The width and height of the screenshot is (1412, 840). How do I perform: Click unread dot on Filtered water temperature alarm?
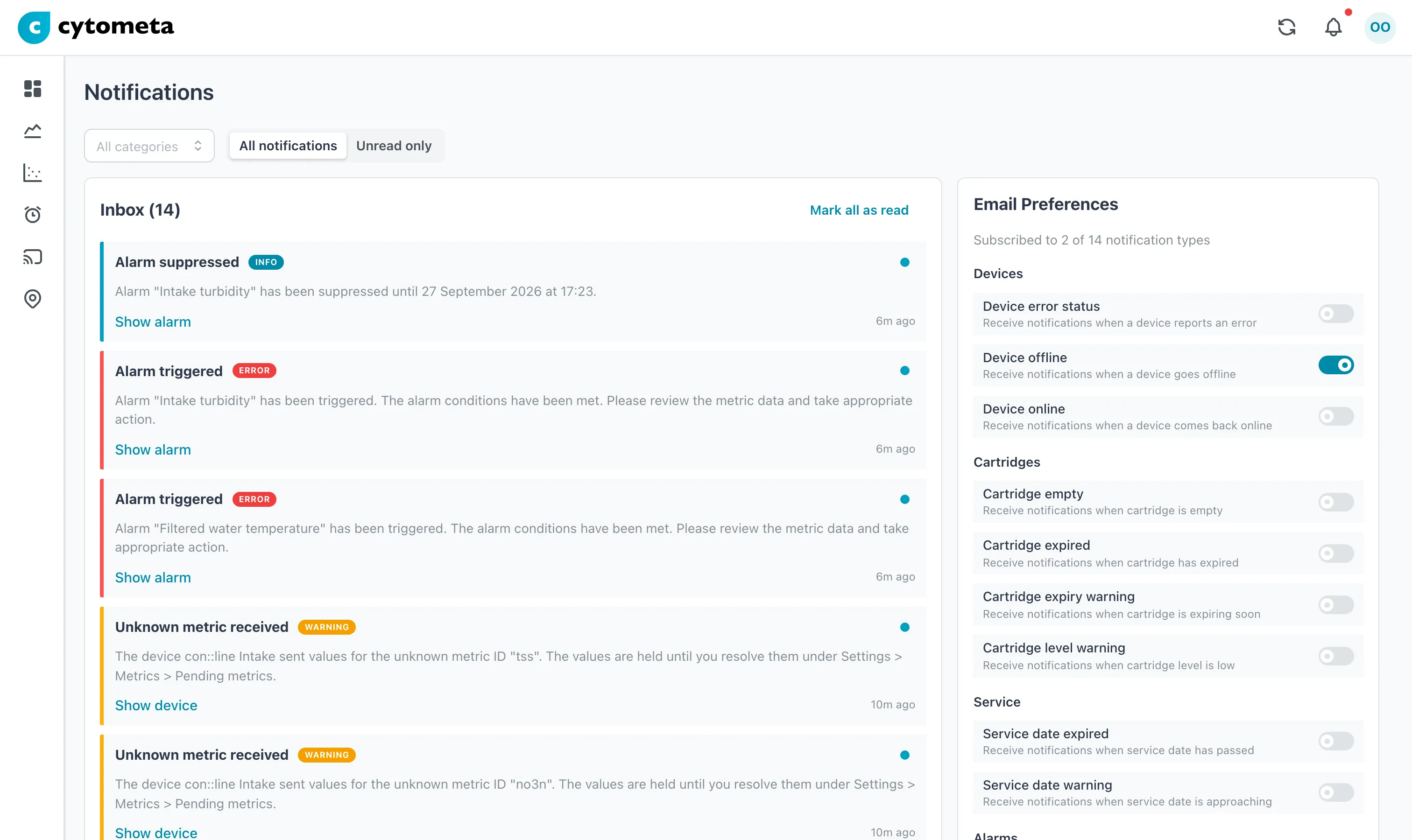click(x=904, y=499)
